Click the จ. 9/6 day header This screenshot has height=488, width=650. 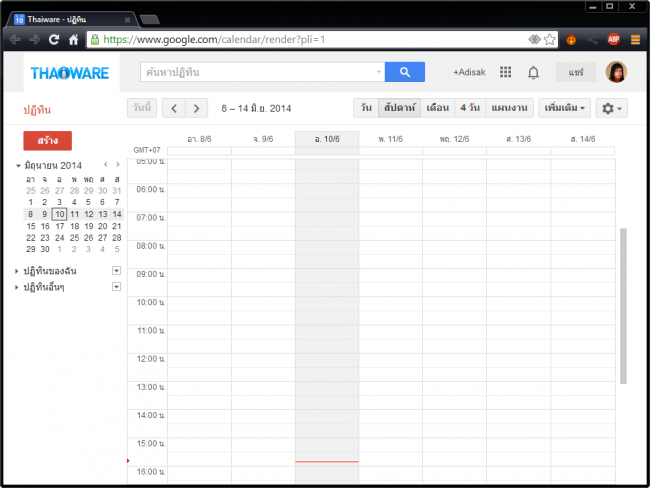coord(263,139)
